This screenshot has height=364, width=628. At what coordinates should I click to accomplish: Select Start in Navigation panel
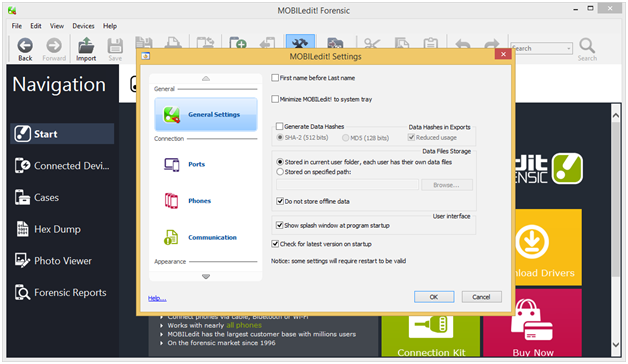coord(62,134)
